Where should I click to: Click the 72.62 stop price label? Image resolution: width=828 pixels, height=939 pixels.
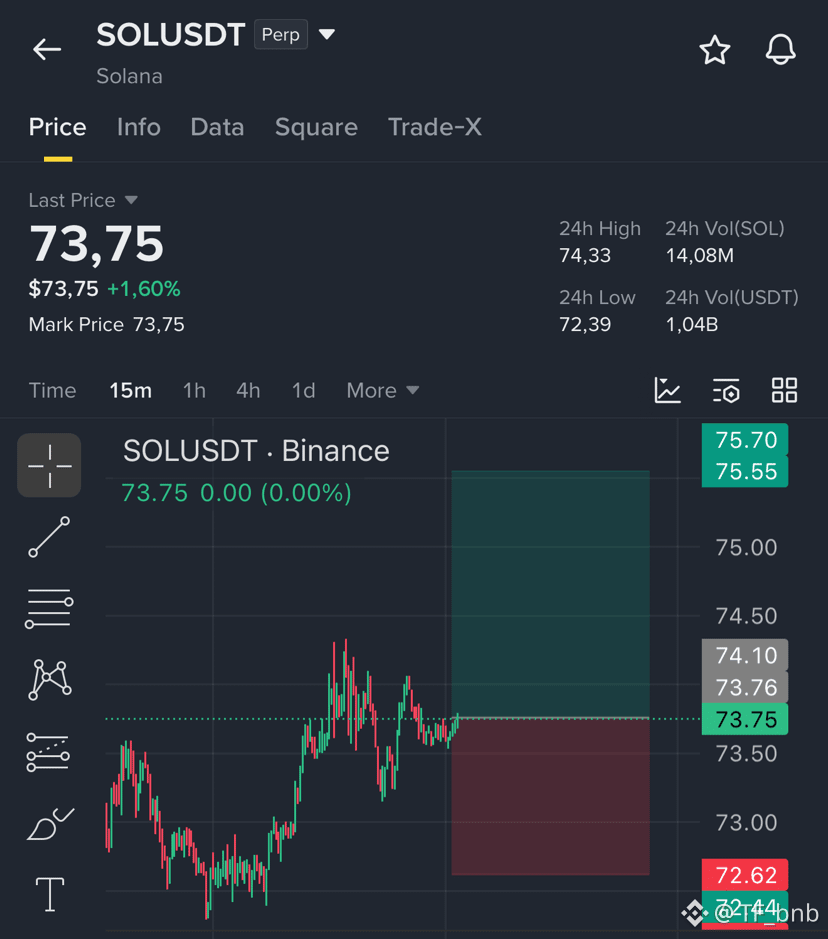point(745,875)
